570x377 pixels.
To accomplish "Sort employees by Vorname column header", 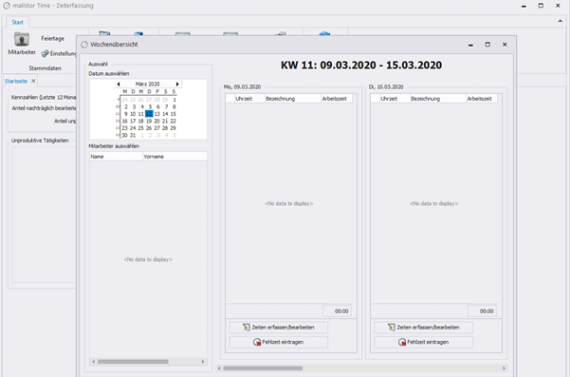I will pos(175,156).
